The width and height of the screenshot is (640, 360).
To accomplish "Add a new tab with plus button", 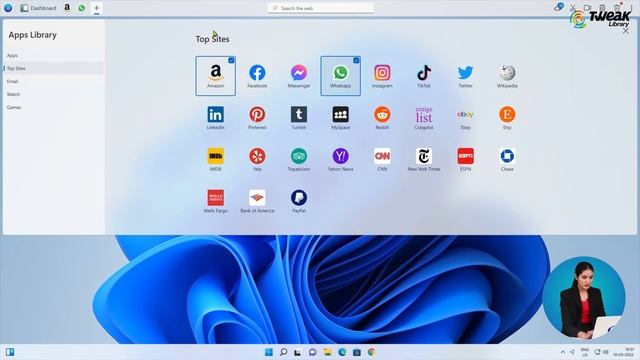I will [x=96, y=8].
